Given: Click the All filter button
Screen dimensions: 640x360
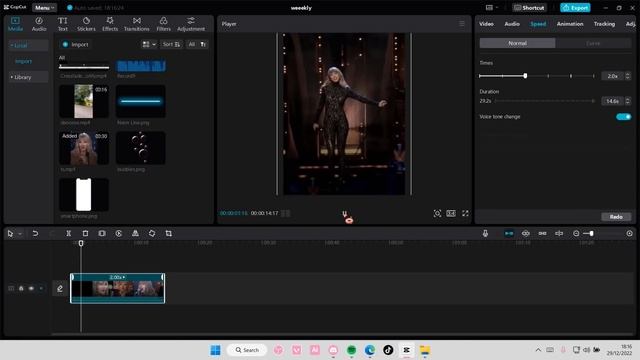Looking at the screenshot, I should [191, 44].
